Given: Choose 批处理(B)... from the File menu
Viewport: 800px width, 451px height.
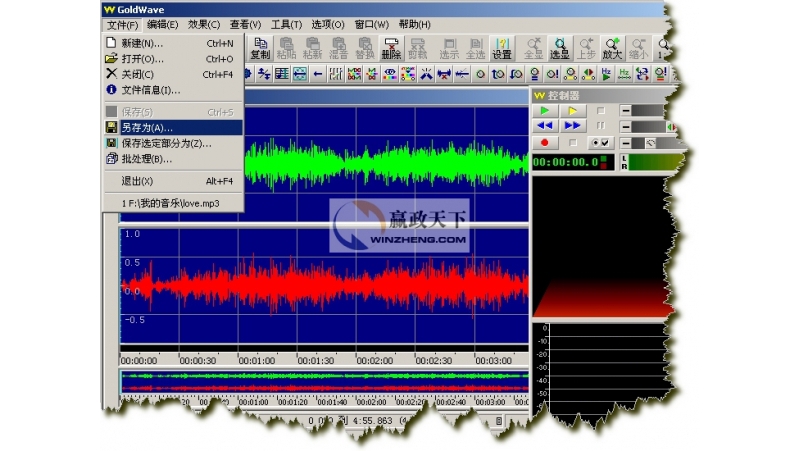Looking at the screenshot, I should (173, 159).
